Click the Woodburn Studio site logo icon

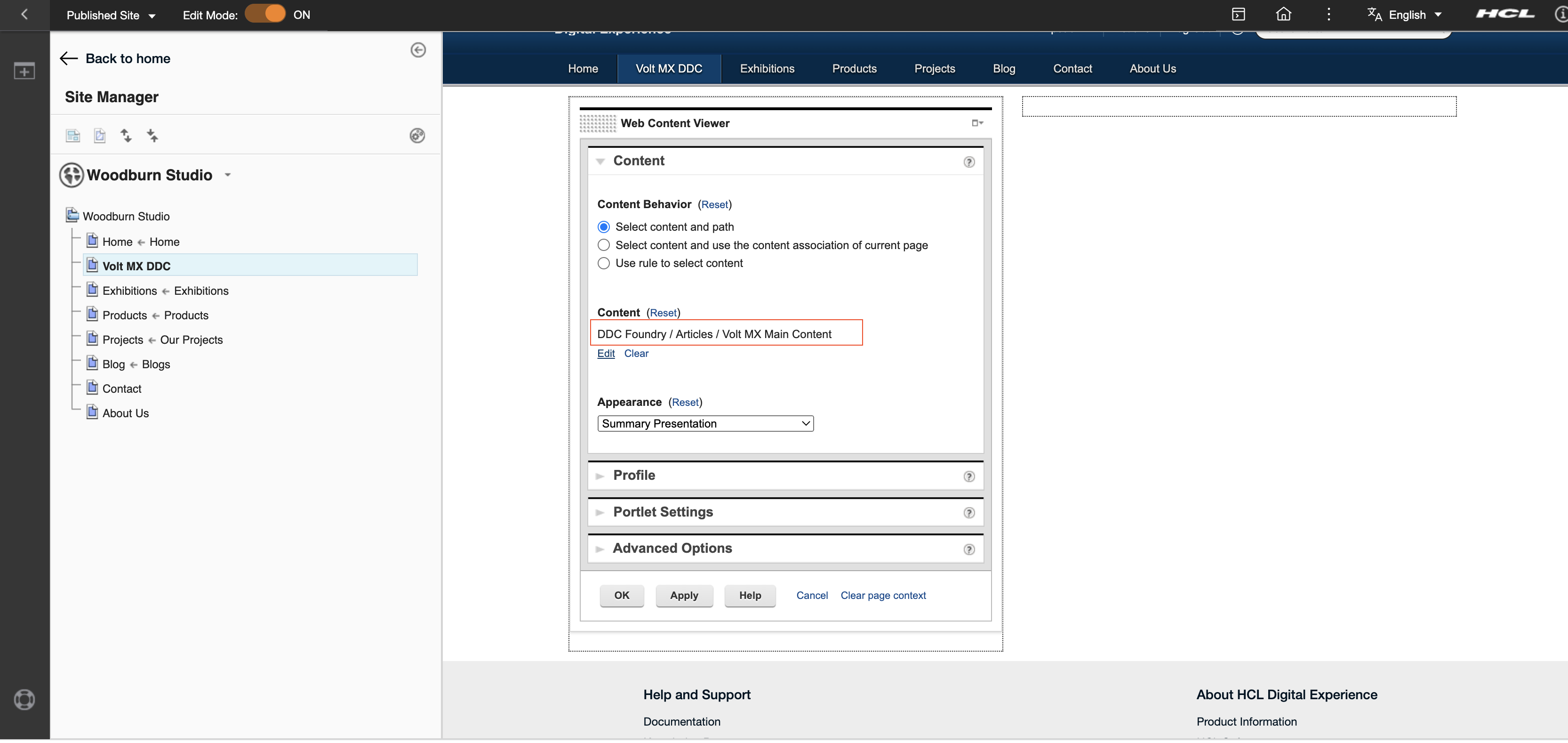click(x=71, y=175)
